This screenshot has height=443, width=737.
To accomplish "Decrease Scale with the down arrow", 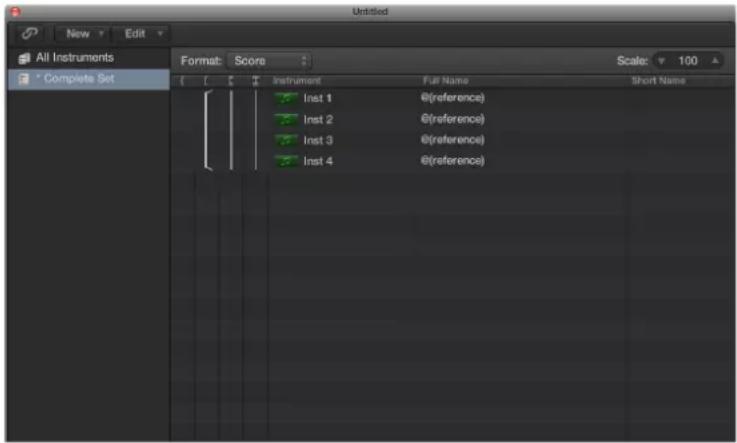I will (x=661, y=61).
